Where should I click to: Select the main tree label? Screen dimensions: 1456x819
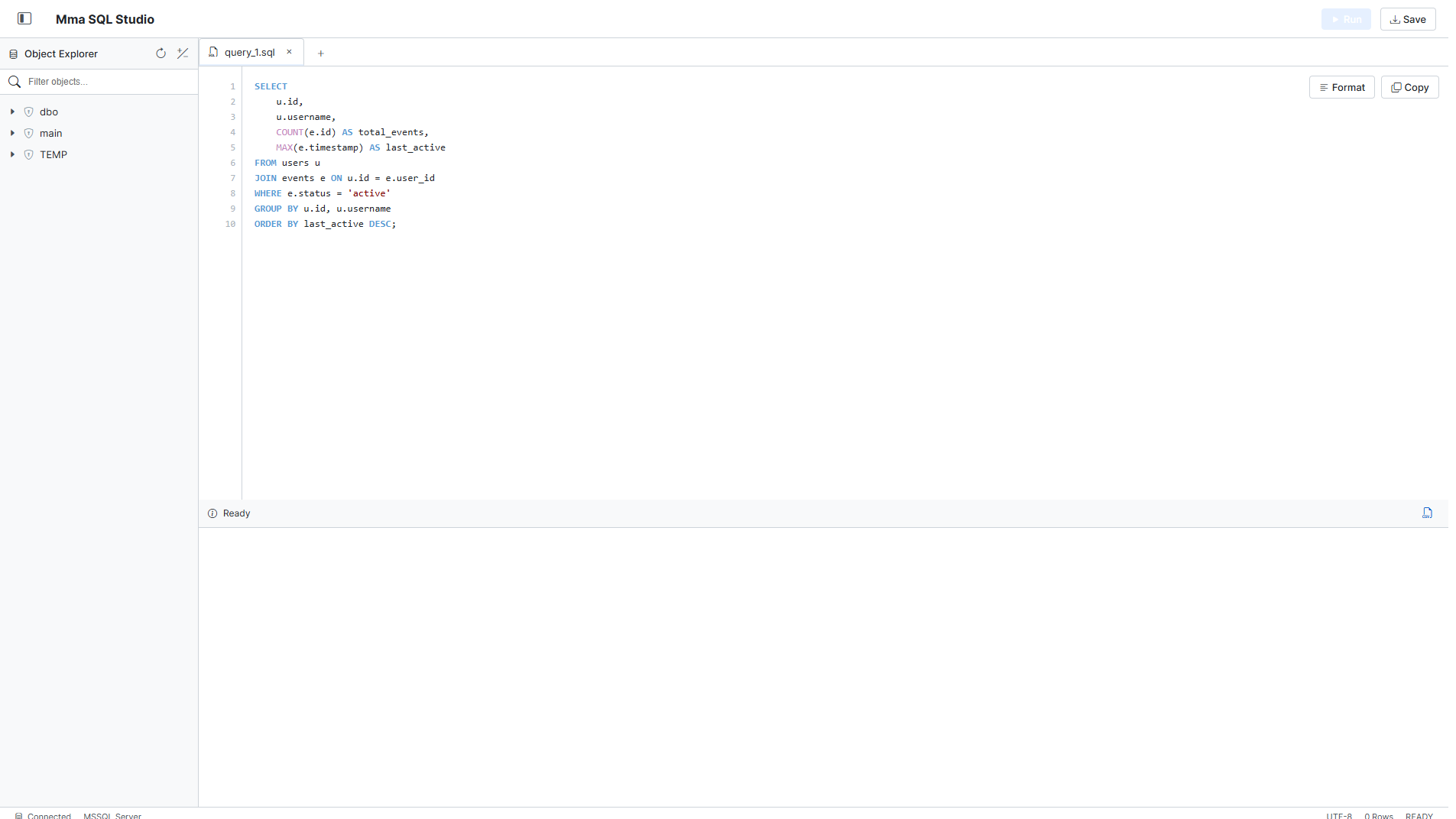point(51,133)
